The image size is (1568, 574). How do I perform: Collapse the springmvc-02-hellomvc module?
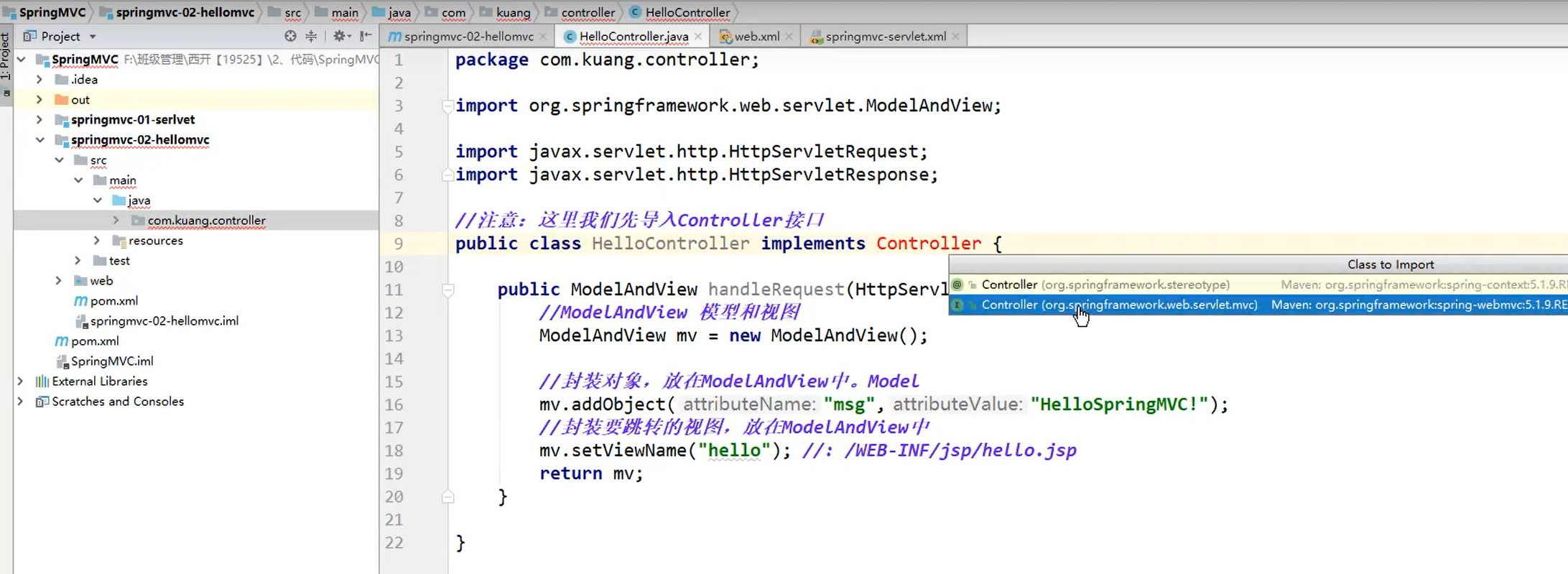click(40, 140)
